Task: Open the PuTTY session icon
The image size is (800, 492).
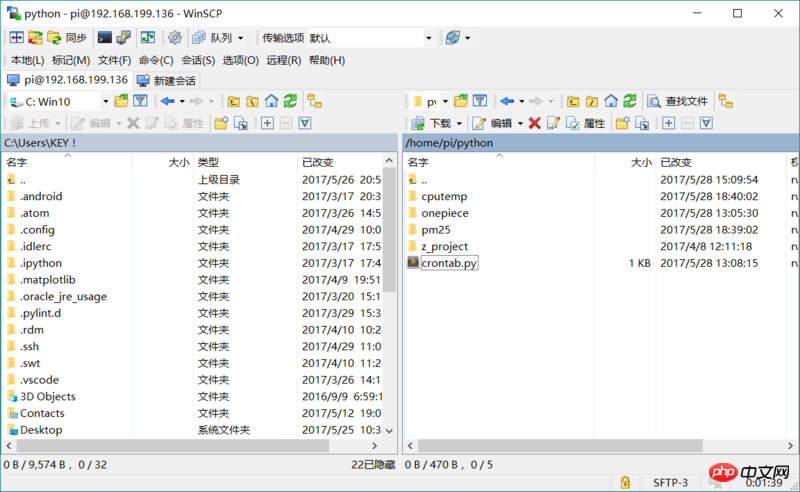Action: pos(124,38)
